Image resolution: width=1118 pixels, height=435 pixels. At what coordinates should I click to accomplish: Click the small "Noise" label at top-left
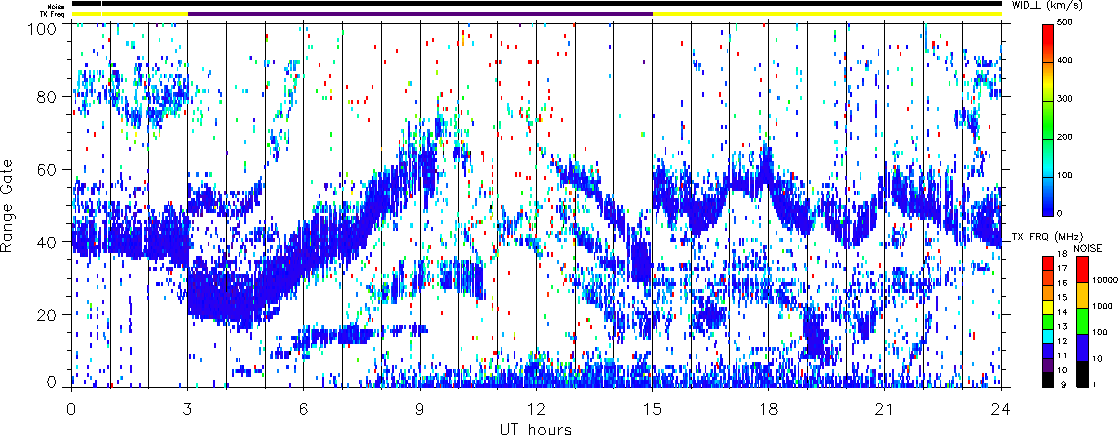(58, 6)
